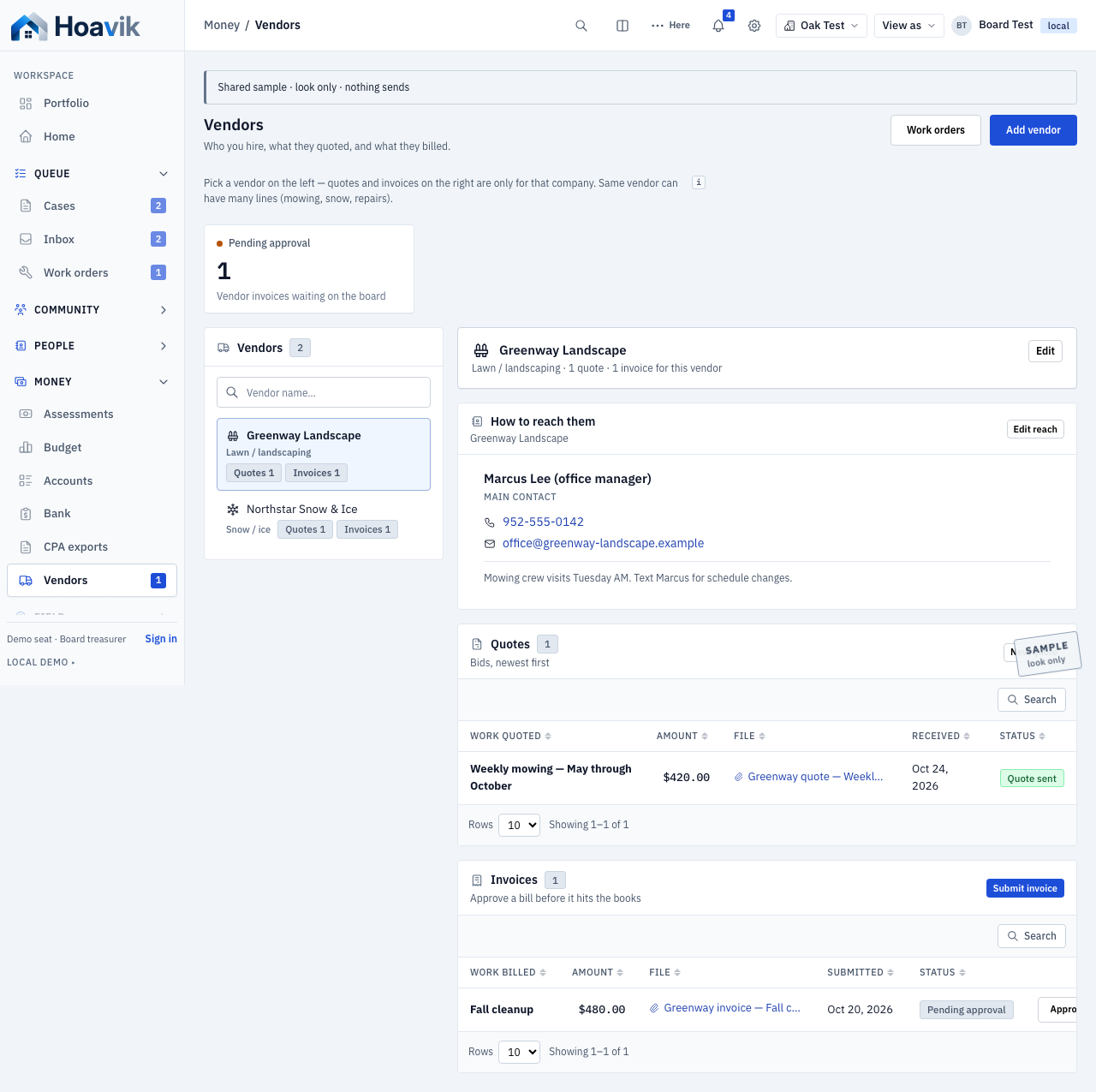Sort invoices by Status column
Image resolution: width=1096 pixels, height=1092 pixels.
pos(942,972)
